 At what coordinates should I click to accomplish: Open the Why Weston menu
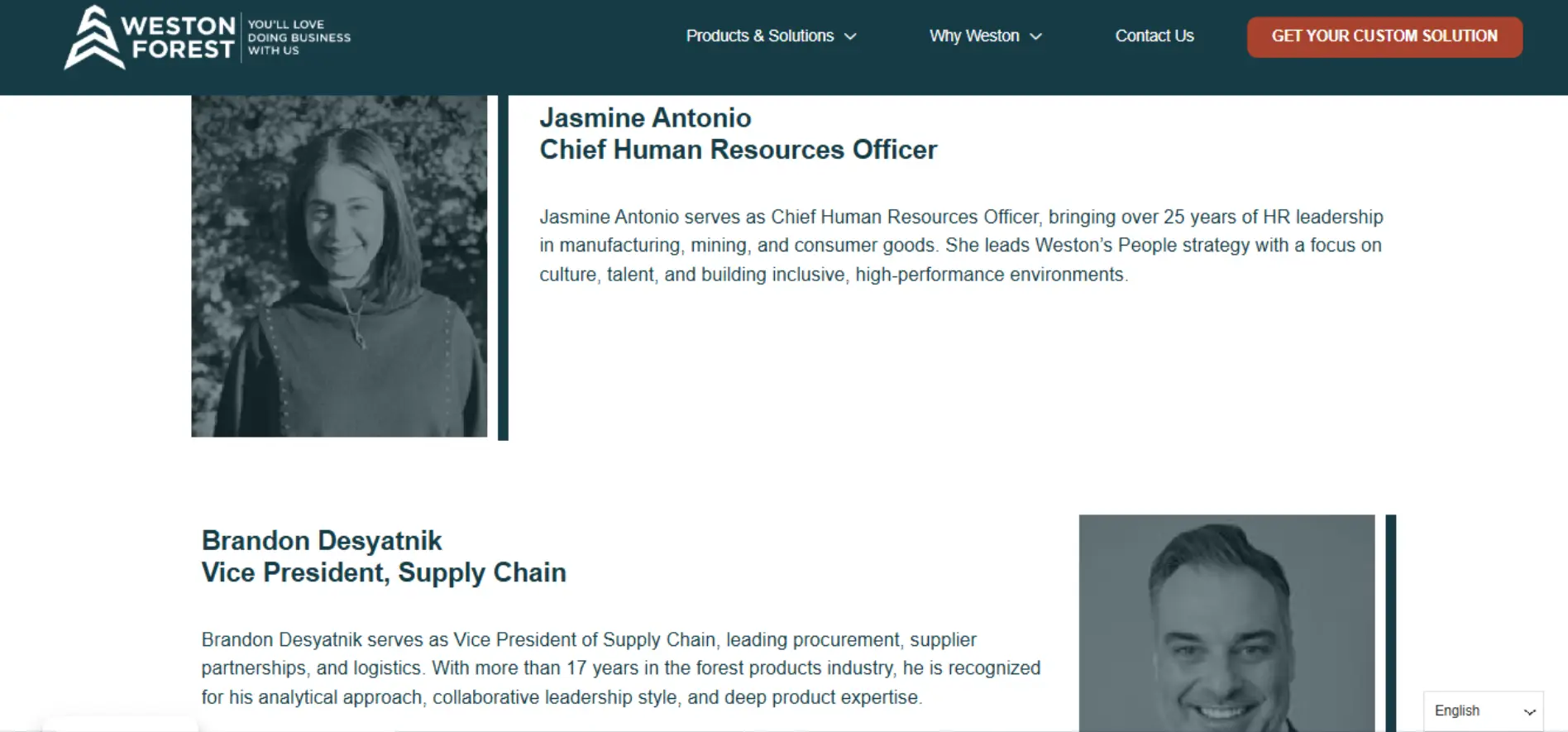(x=973, y=36)
